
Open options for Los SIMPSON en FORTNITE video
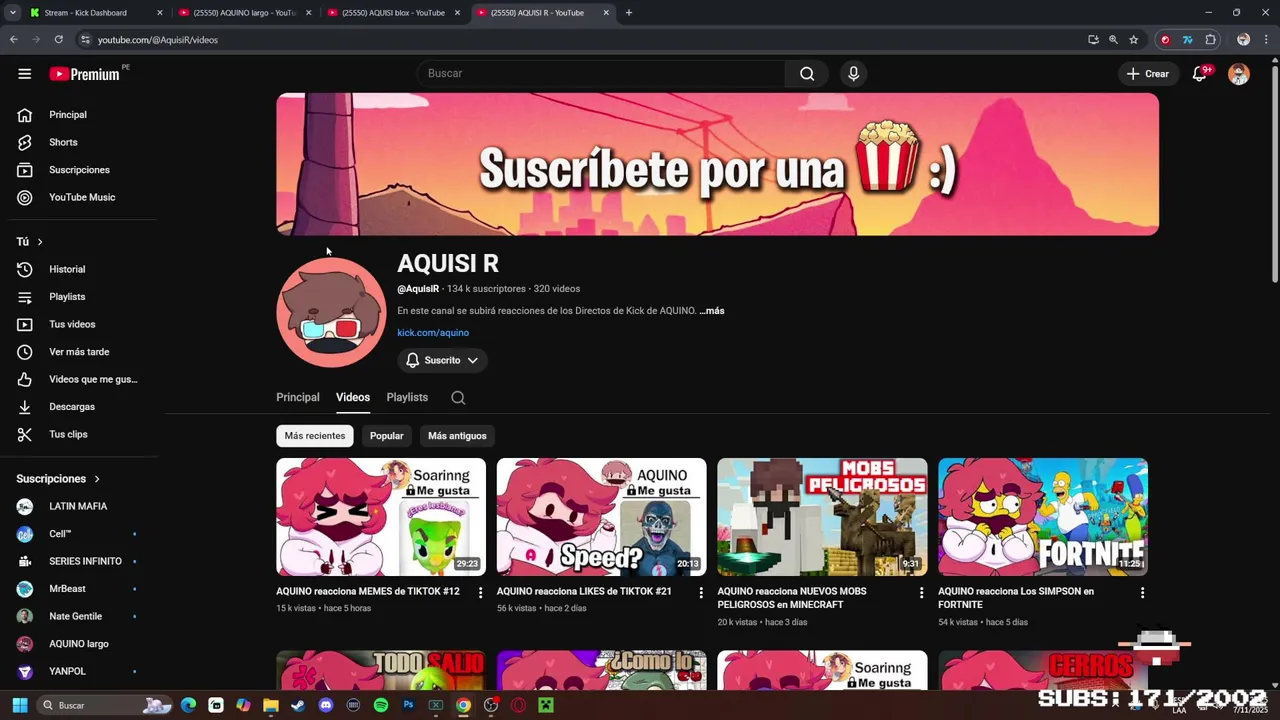click(x=1142, y=593)
